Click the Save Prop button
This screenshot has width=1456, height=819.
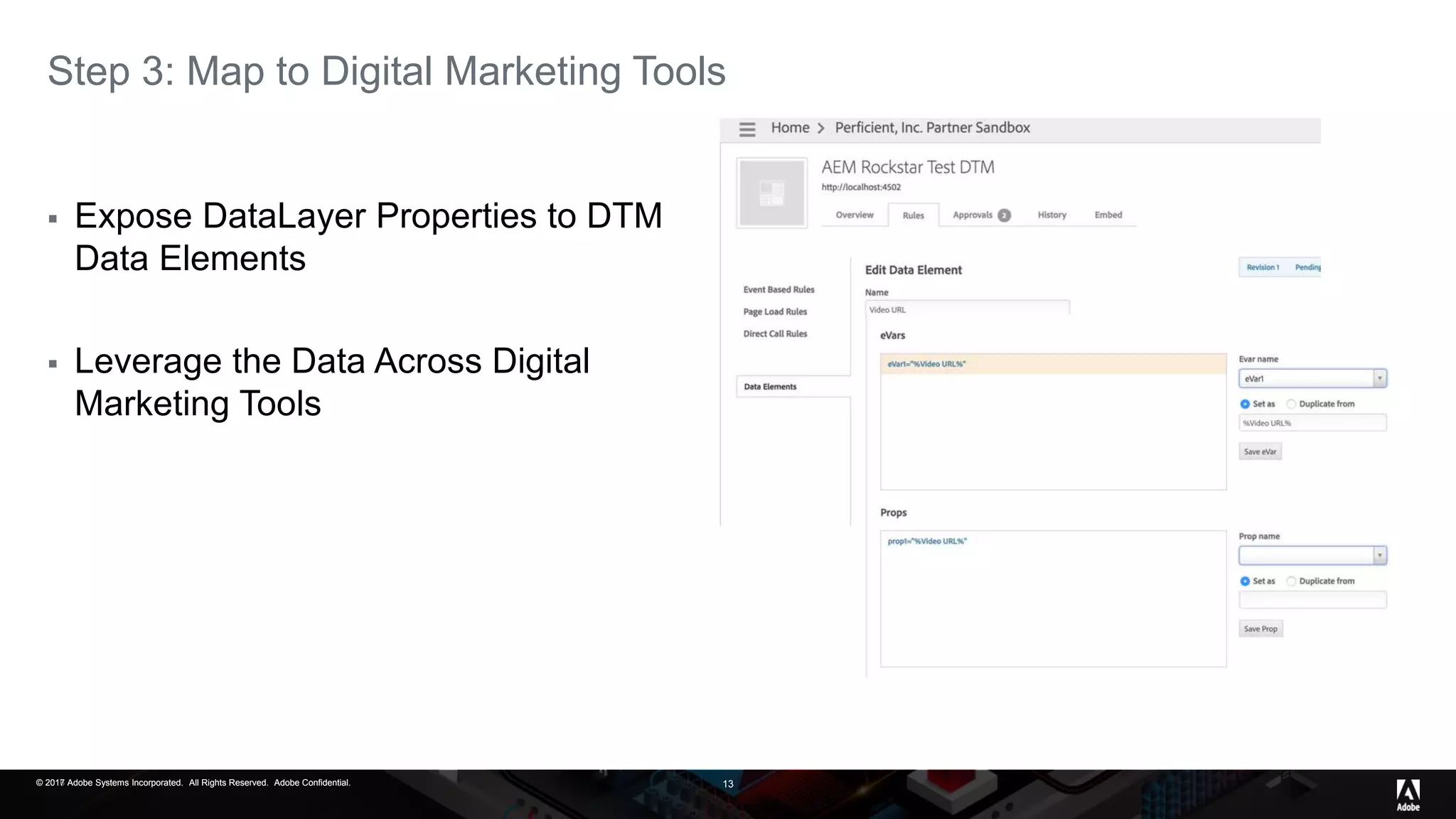(1260, 628)
